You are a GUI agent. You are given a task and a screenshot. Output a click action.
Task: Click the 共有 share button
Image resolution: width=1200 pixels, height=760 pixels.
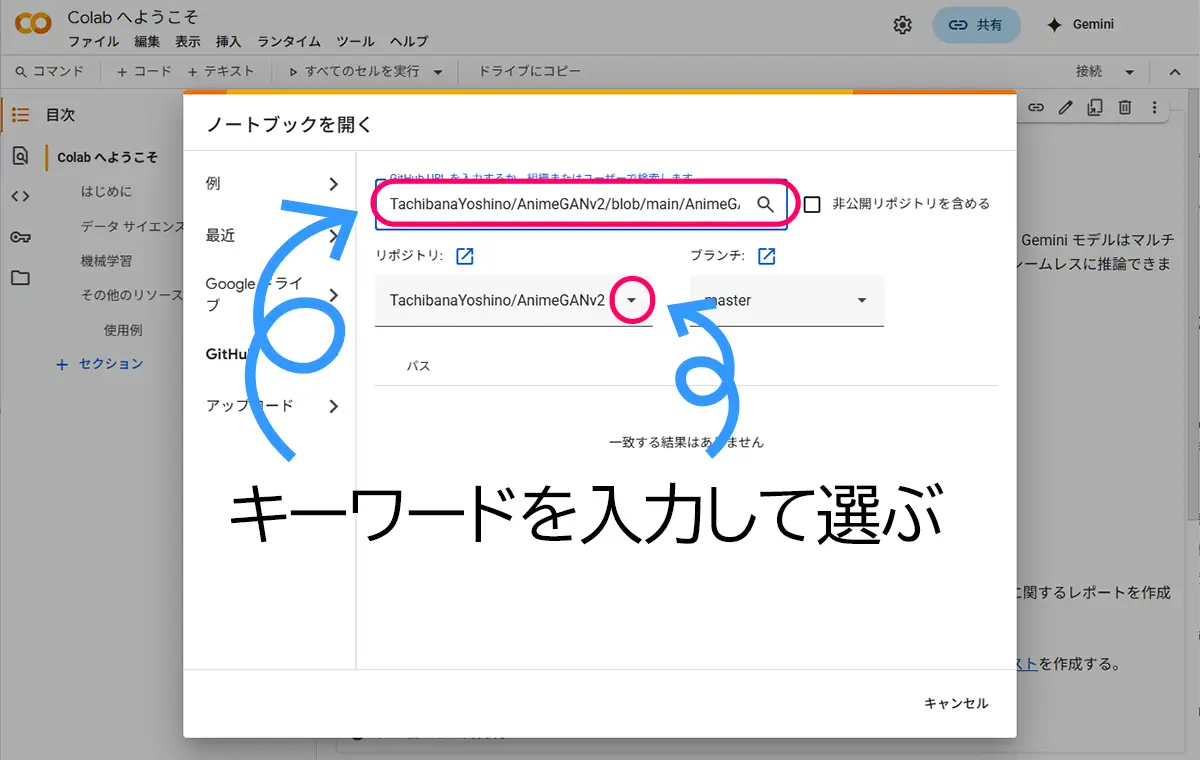coord(977,25)
